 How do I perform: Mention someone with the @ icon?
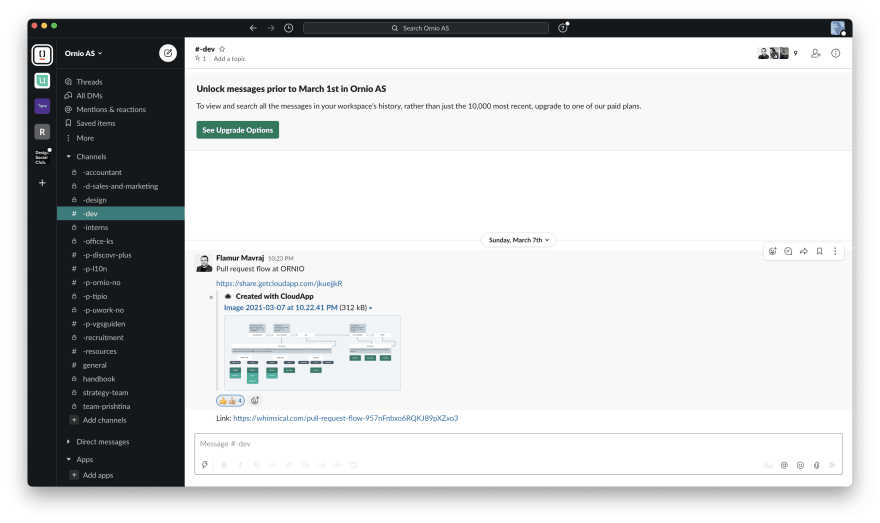(x=784, y=465)
